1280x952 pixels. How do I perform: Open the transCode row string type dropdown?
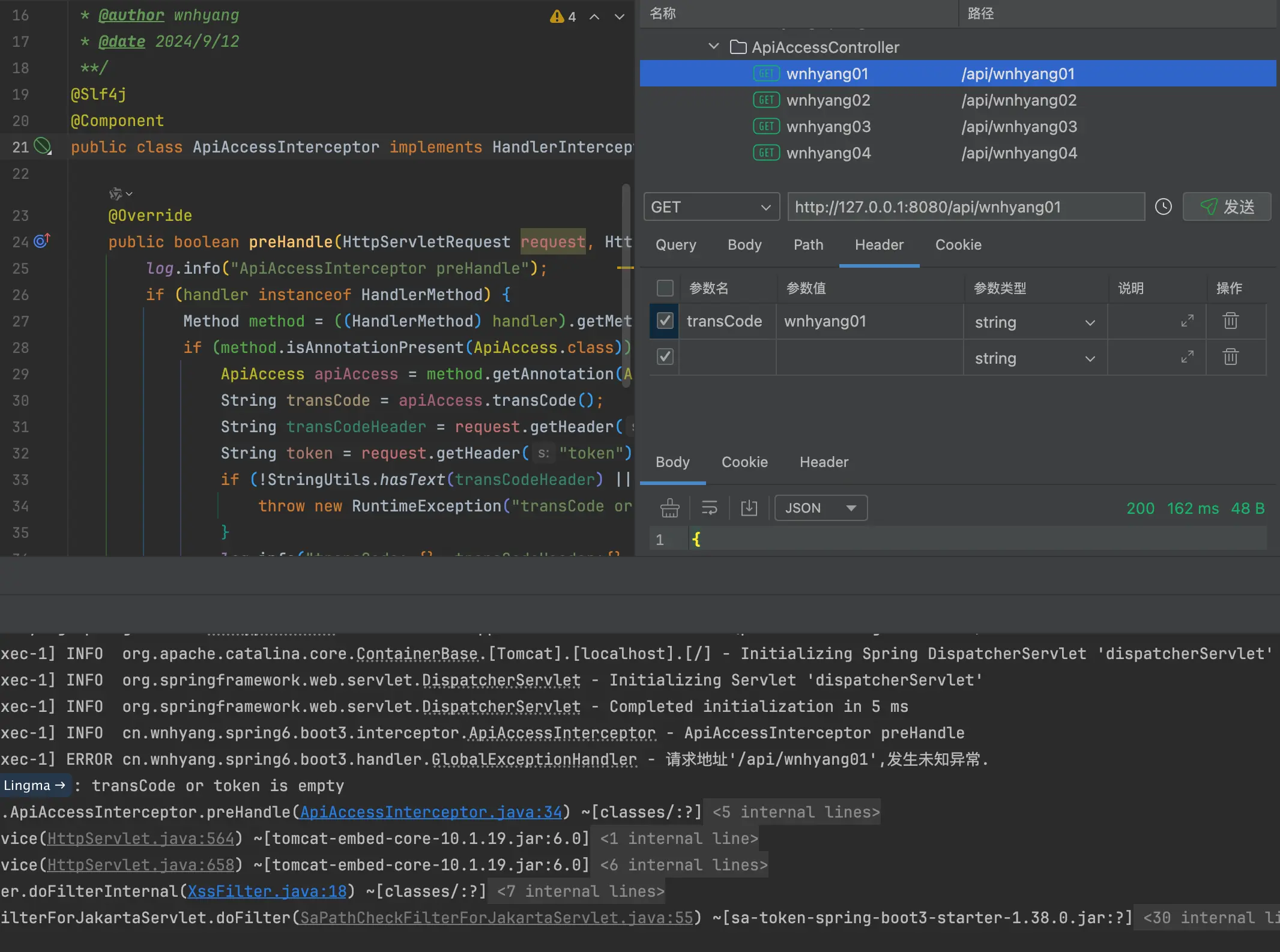(x=1035, y=322)
